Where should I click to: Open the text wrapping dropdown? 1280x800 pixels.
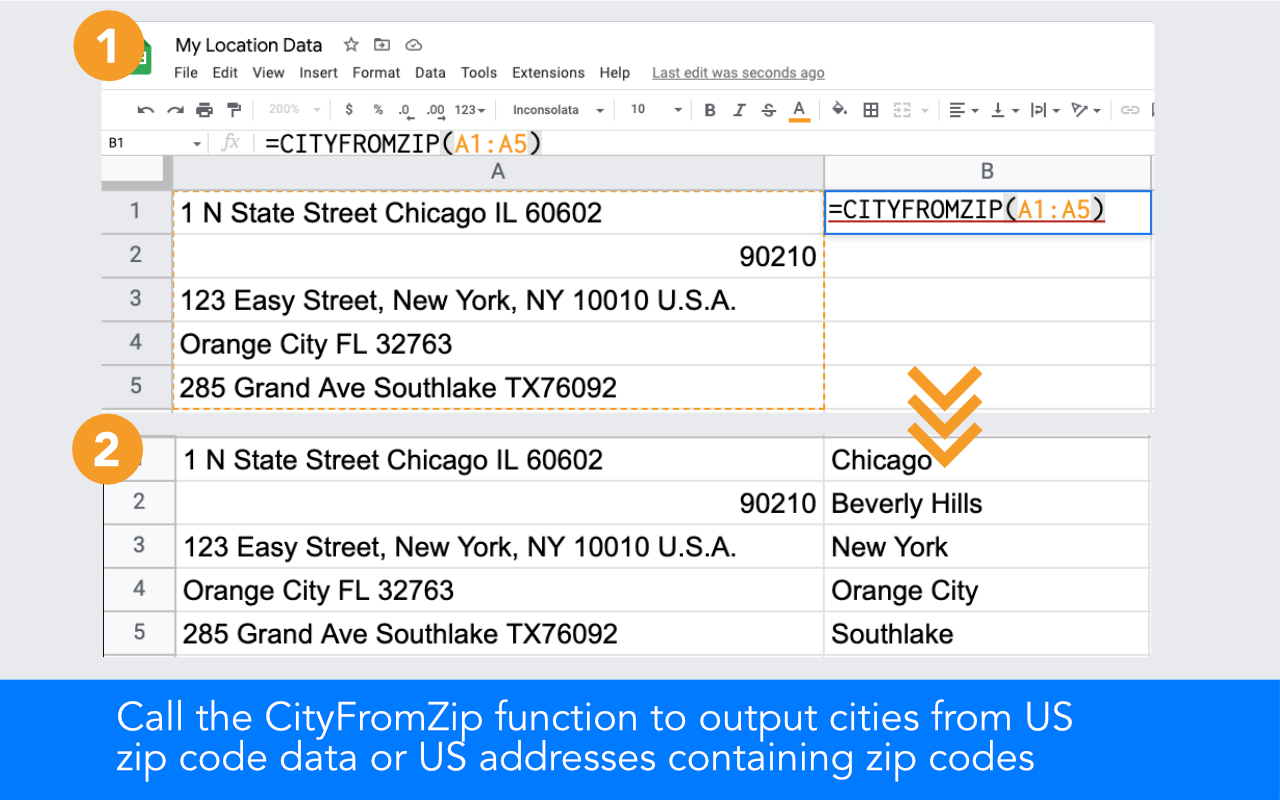[x=1044, y=110]
